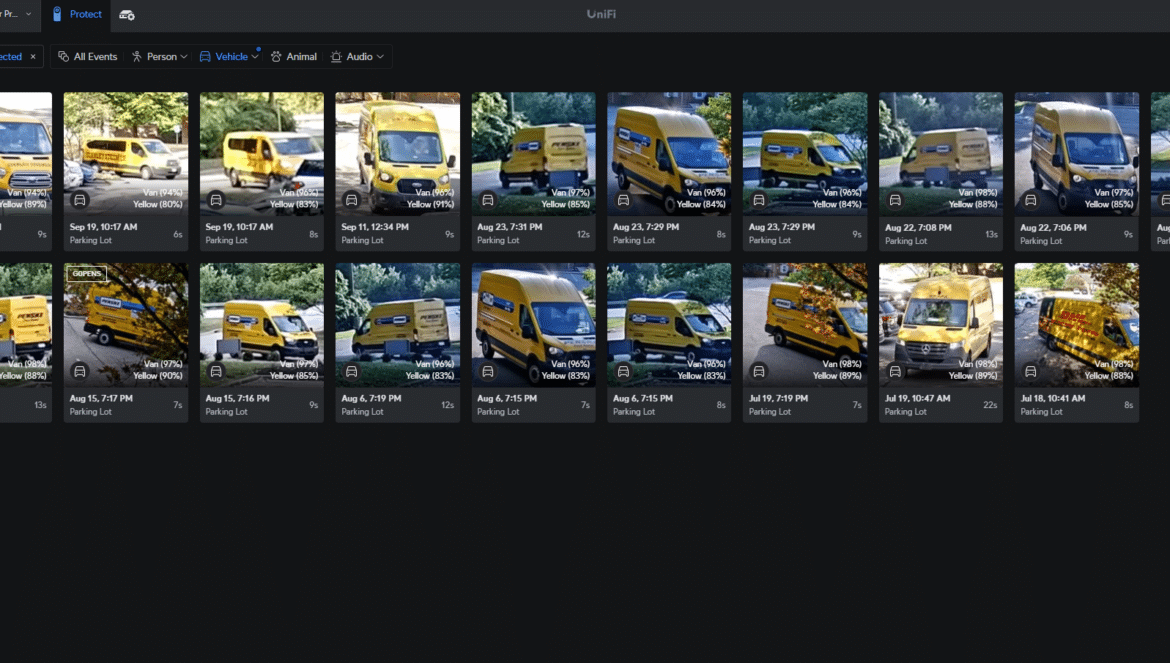Click vehicle icon on Sep 19, 10:17 AM 6s event
This screenshot has width=1170, height=663.
[x=80, y=200]
